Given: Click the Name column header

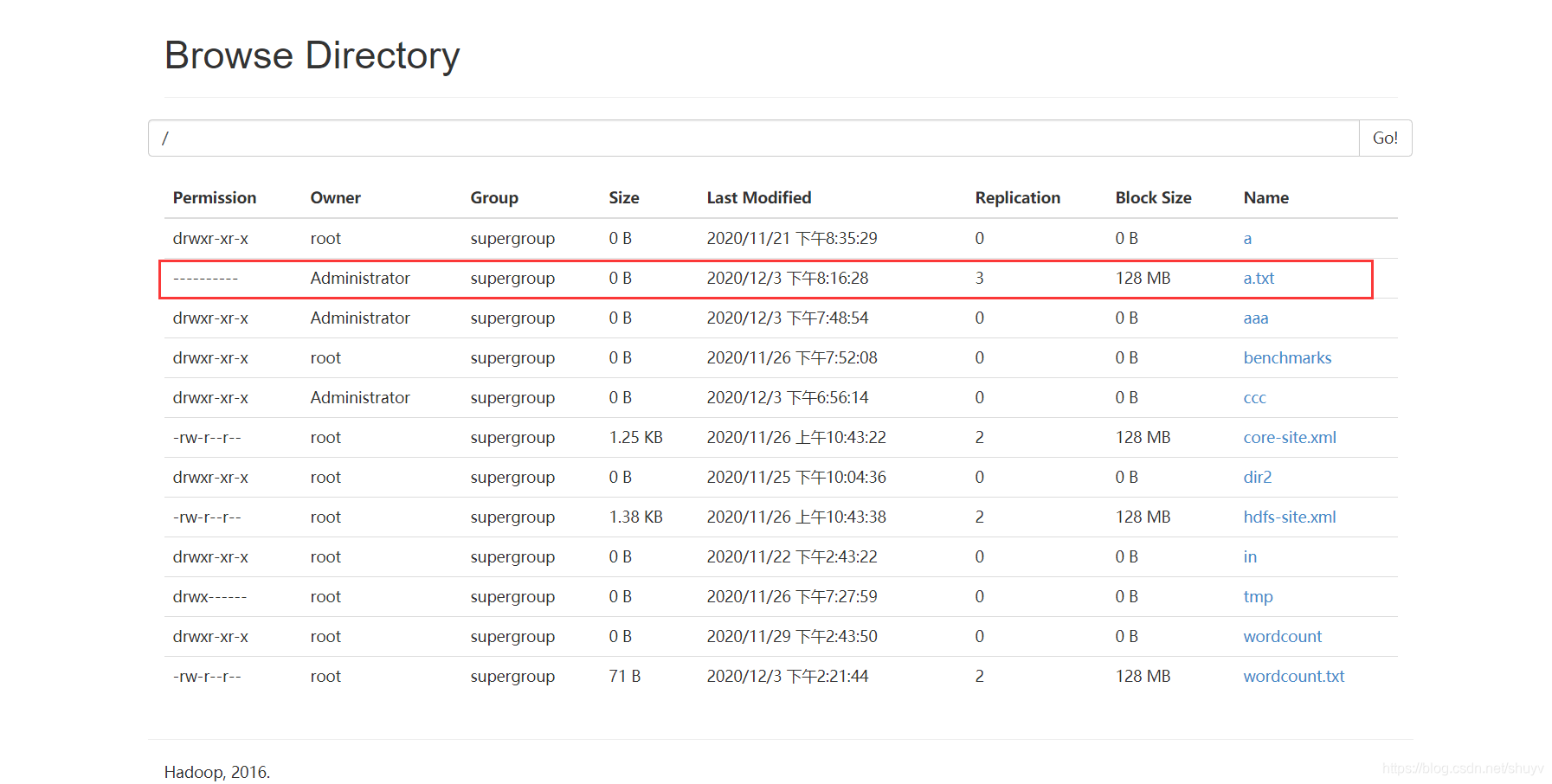Looking at the screenshot, I should point(1266,198).
